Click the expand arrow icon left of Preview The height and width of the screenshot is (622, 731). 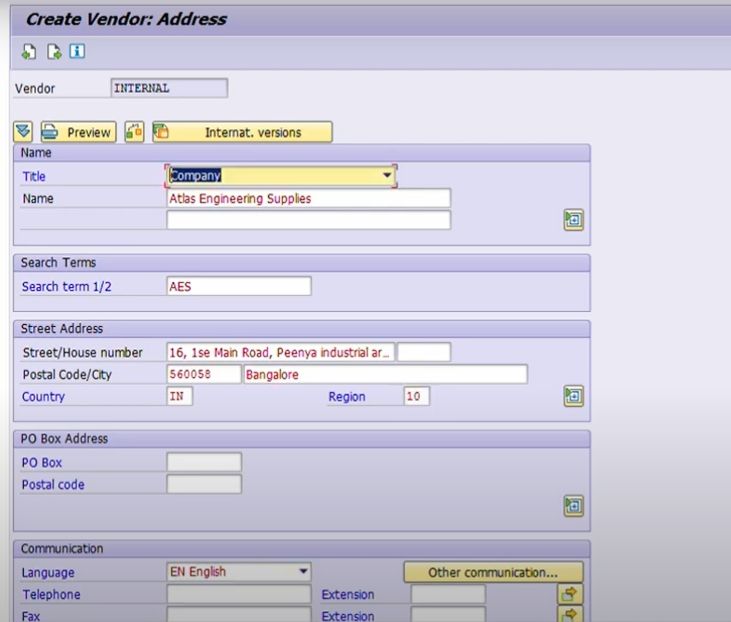pos(23,132)
